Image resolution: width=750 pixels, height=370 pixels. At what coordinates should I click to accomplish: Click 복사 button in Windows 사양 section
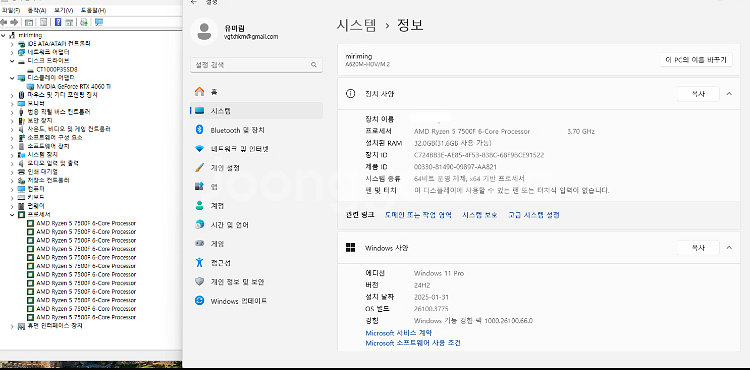(x=698, y=248)
